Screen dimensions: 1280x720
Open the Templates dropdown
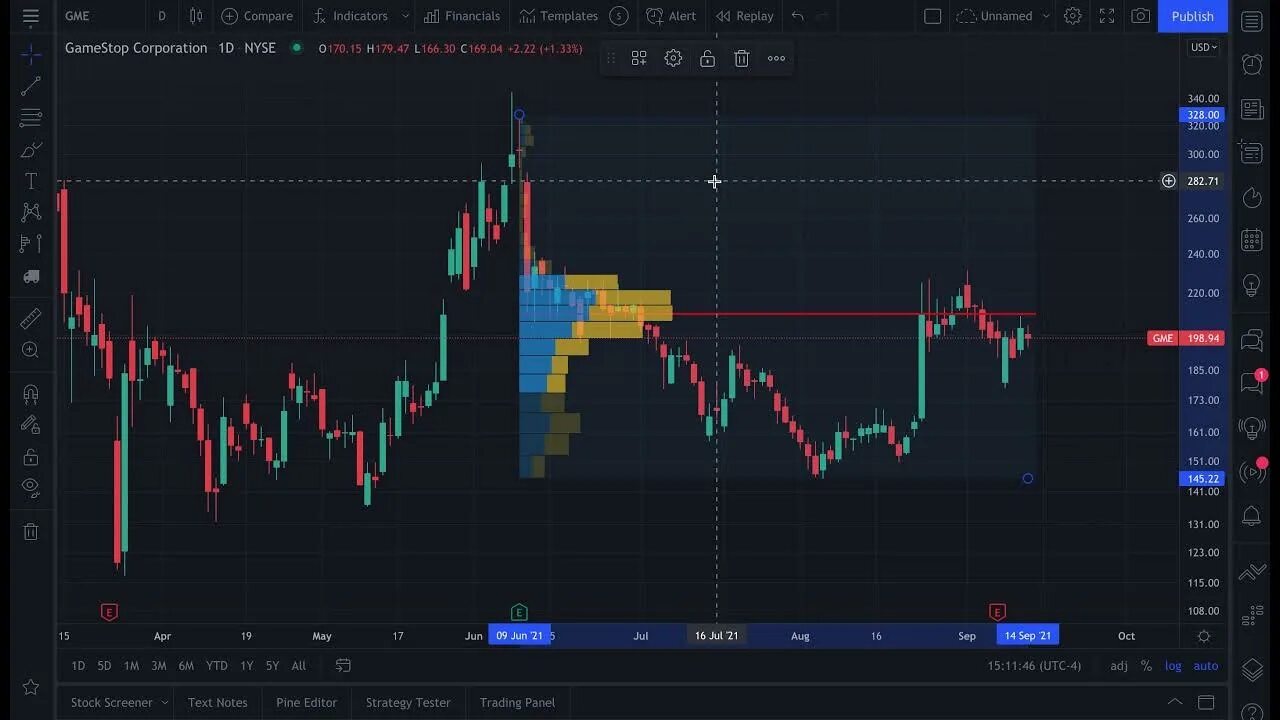click(x=557, y=16)
